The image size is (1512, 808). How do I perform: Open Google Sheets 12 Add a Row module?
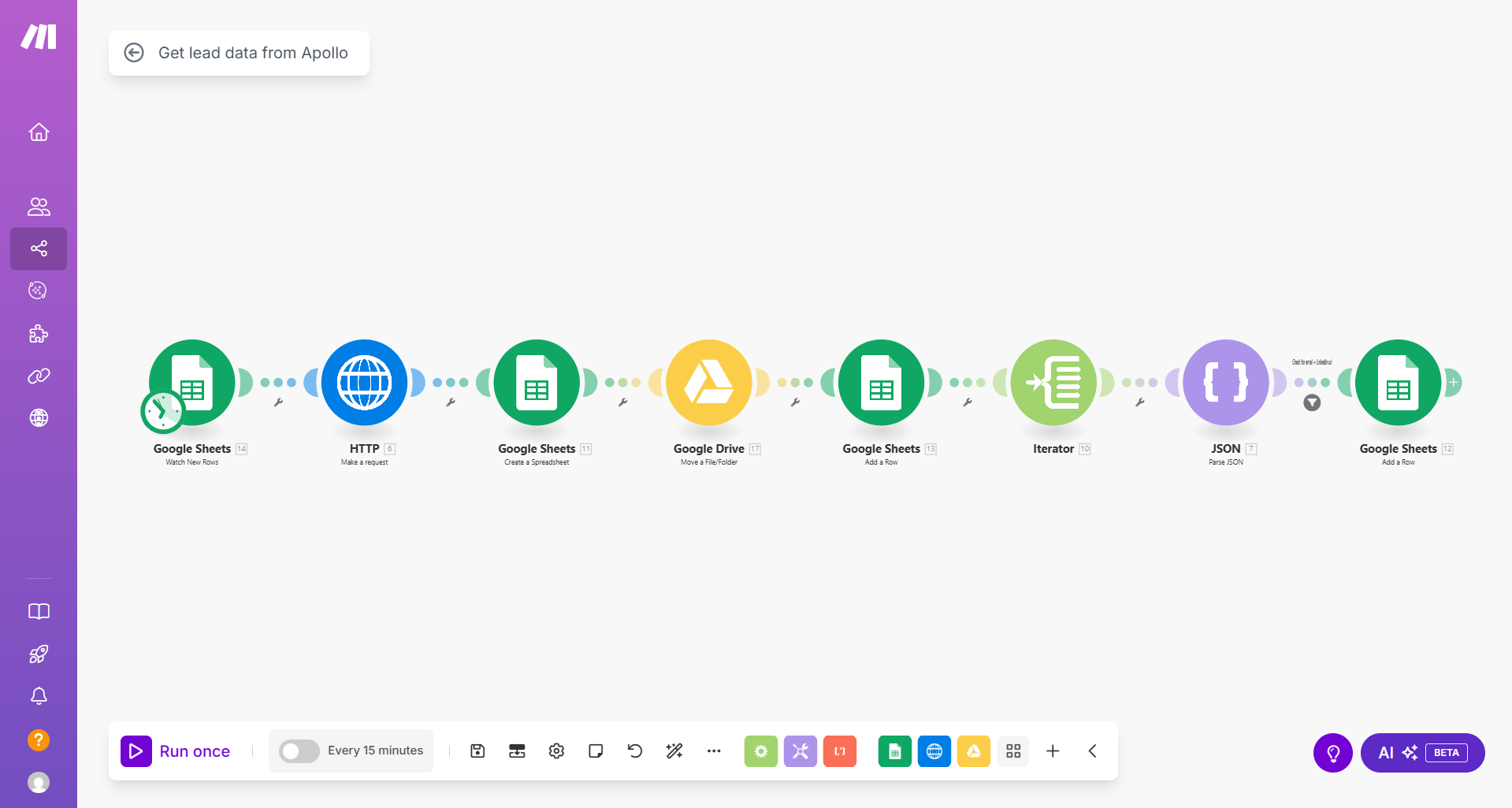(x=1399, y=383)
